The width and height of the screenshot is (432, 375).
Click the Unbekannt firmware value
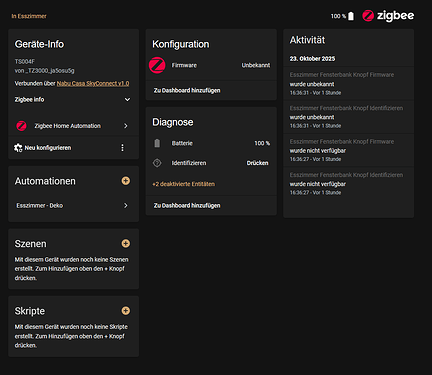pos(256,65)
